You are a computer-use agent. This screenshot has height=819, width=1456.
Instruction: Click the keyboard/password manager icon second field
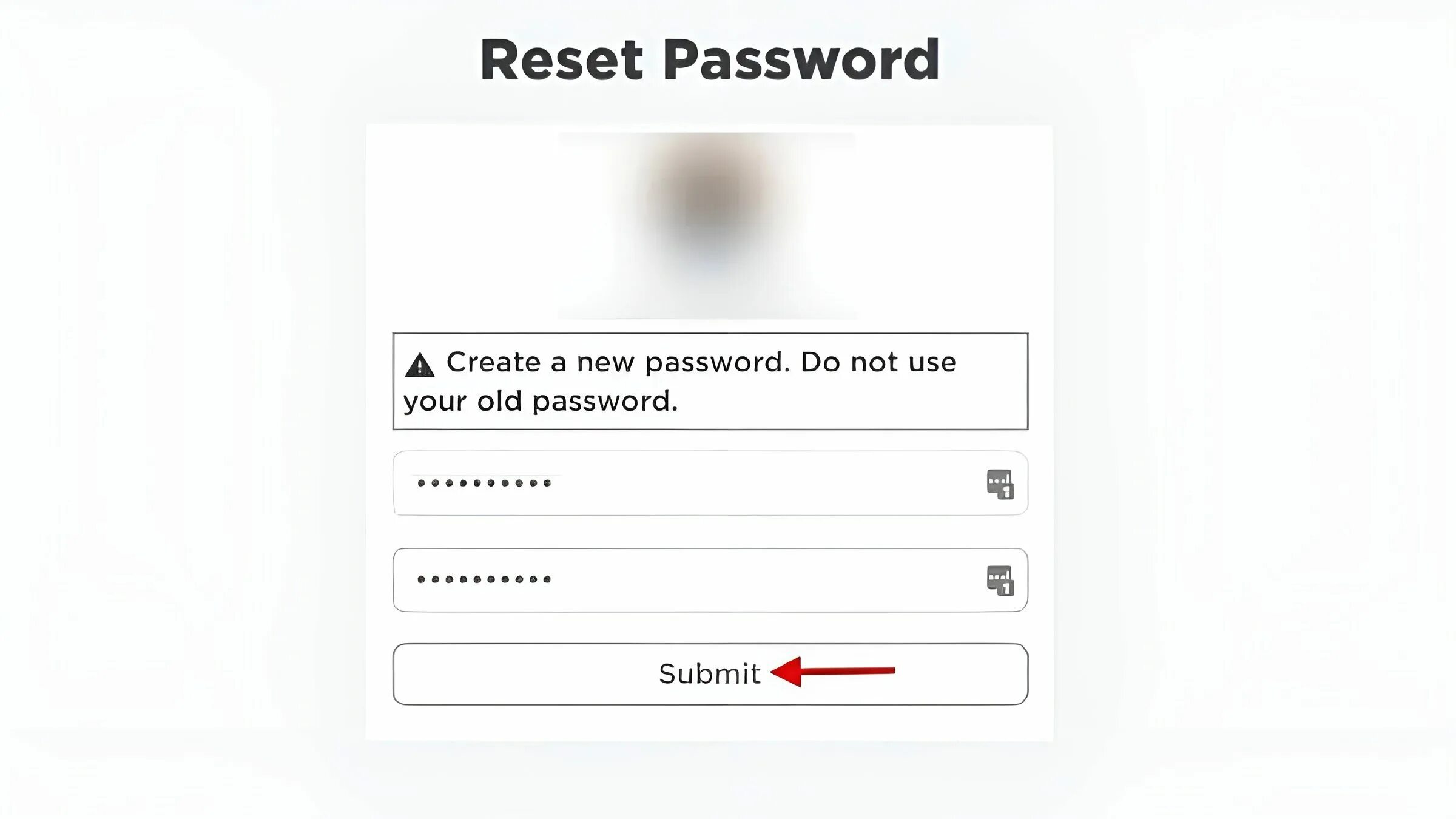[x=1000, y=580]
